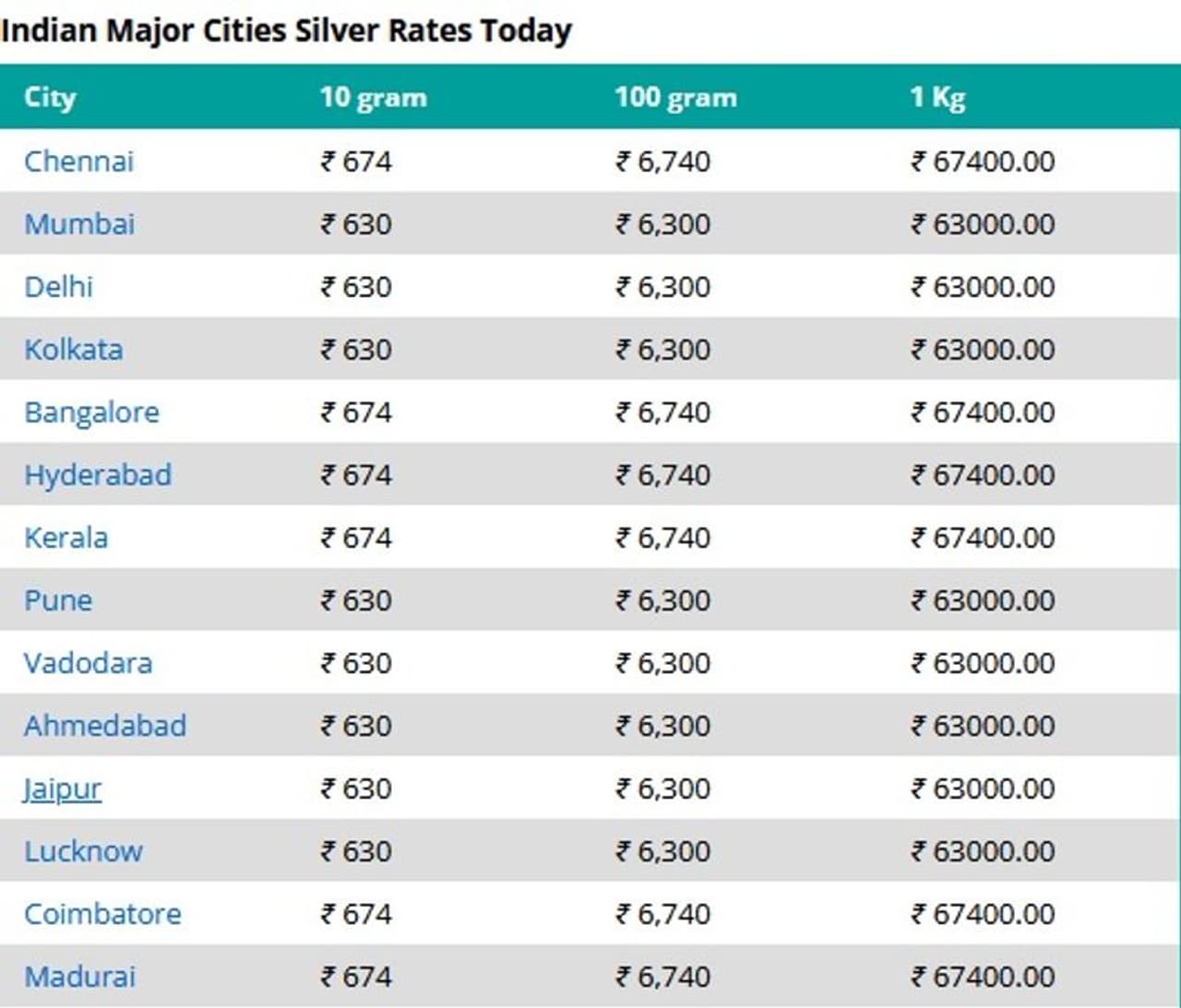Click the Madurai link
The image size is (1181, 1008).
click(x=80, y=977)
